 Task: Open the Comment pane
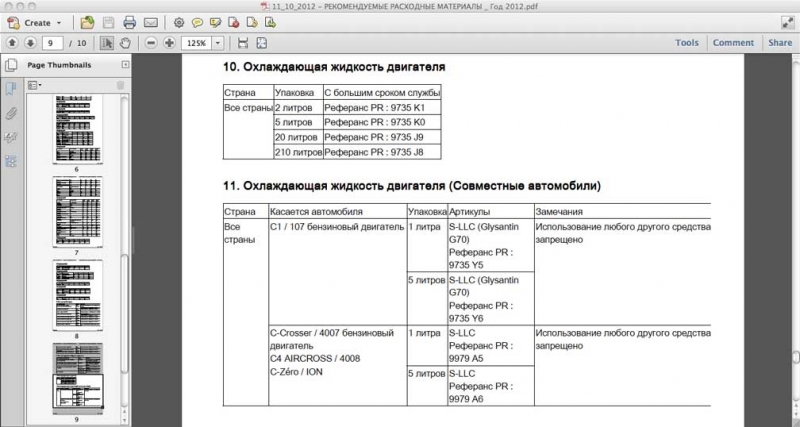tap(733, 43)
